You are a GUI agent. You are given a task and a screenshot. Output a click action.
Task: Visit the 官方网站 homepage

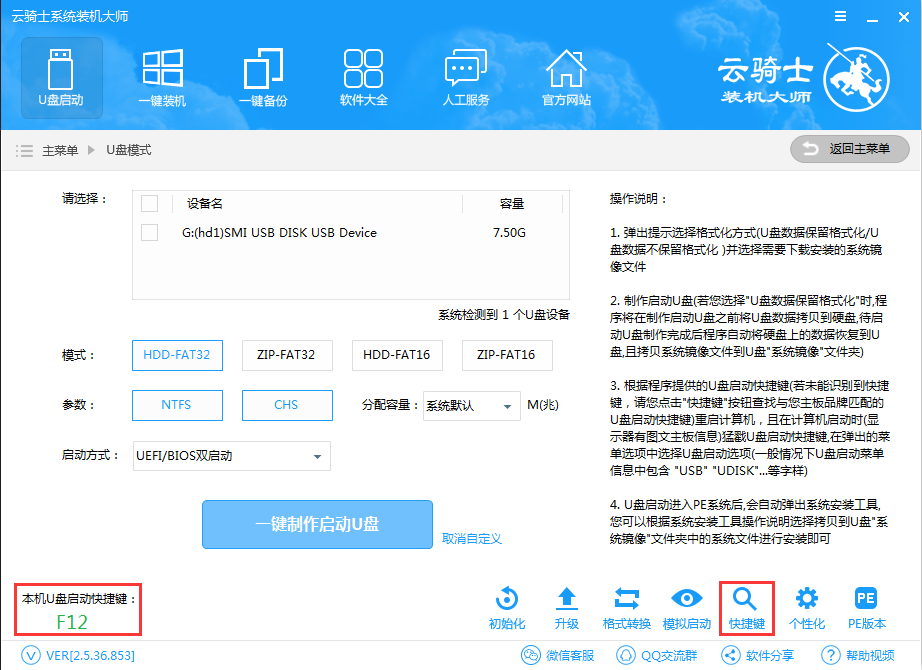[566, 75]
